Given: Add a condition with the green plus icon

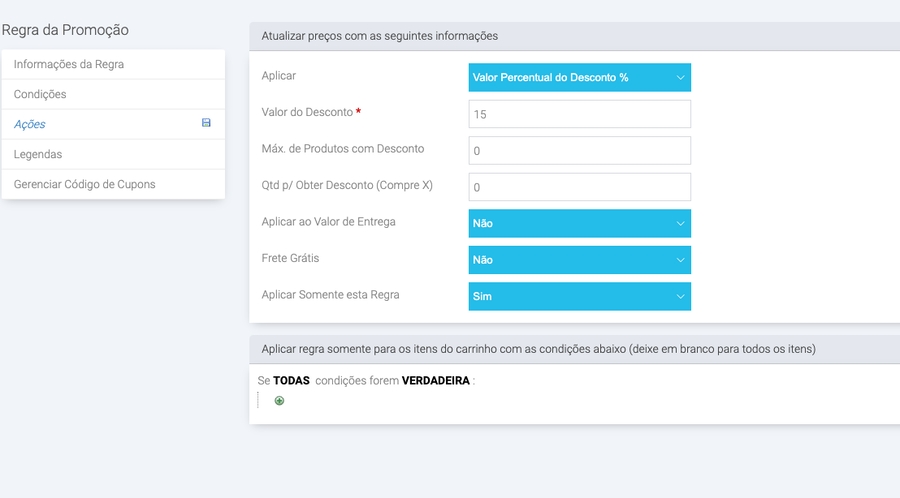Looking at the screenshot, I should pyautogui.click(x=279, y=401).
